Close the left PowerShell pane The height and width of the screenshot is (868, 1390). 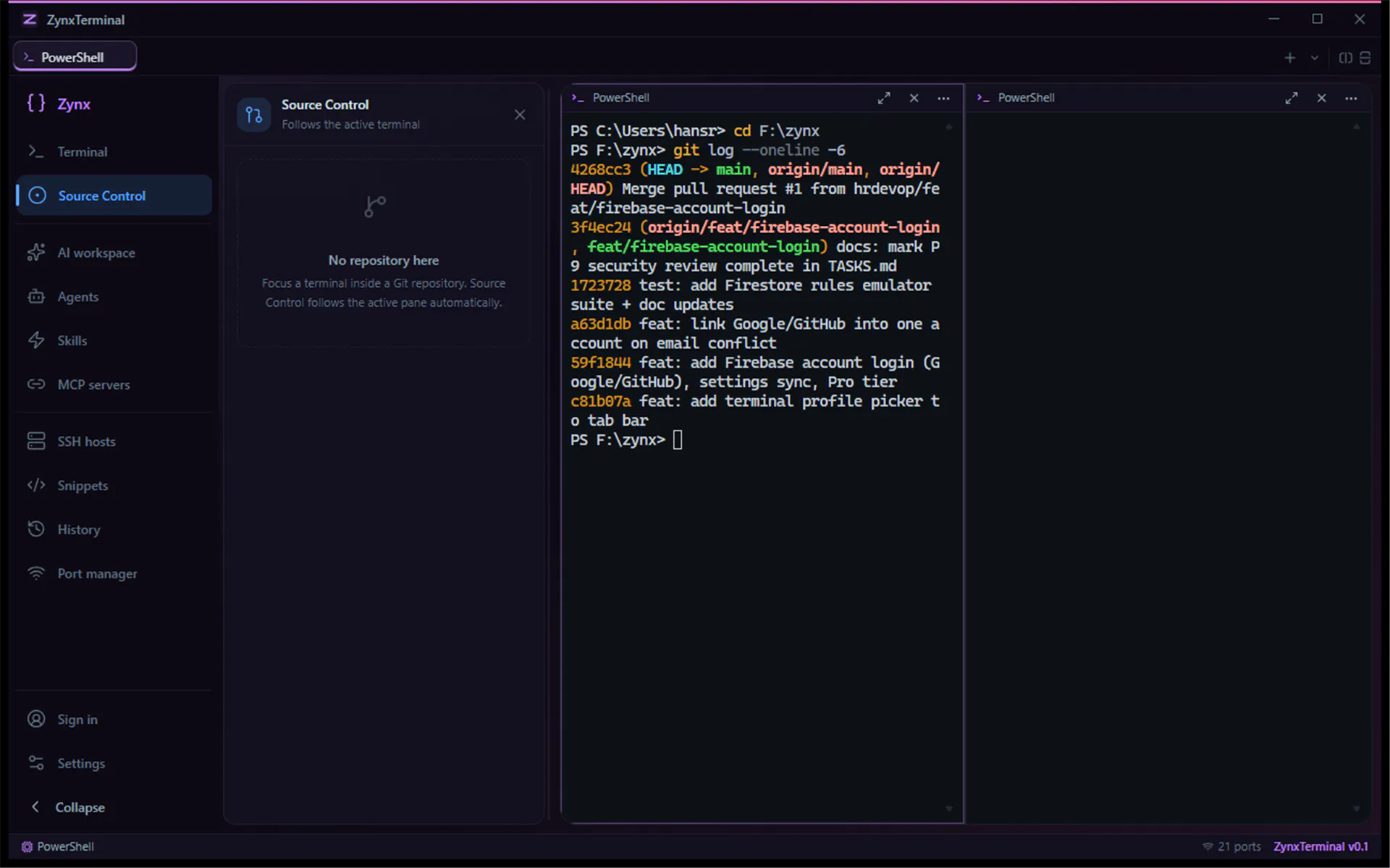[914, 98]
